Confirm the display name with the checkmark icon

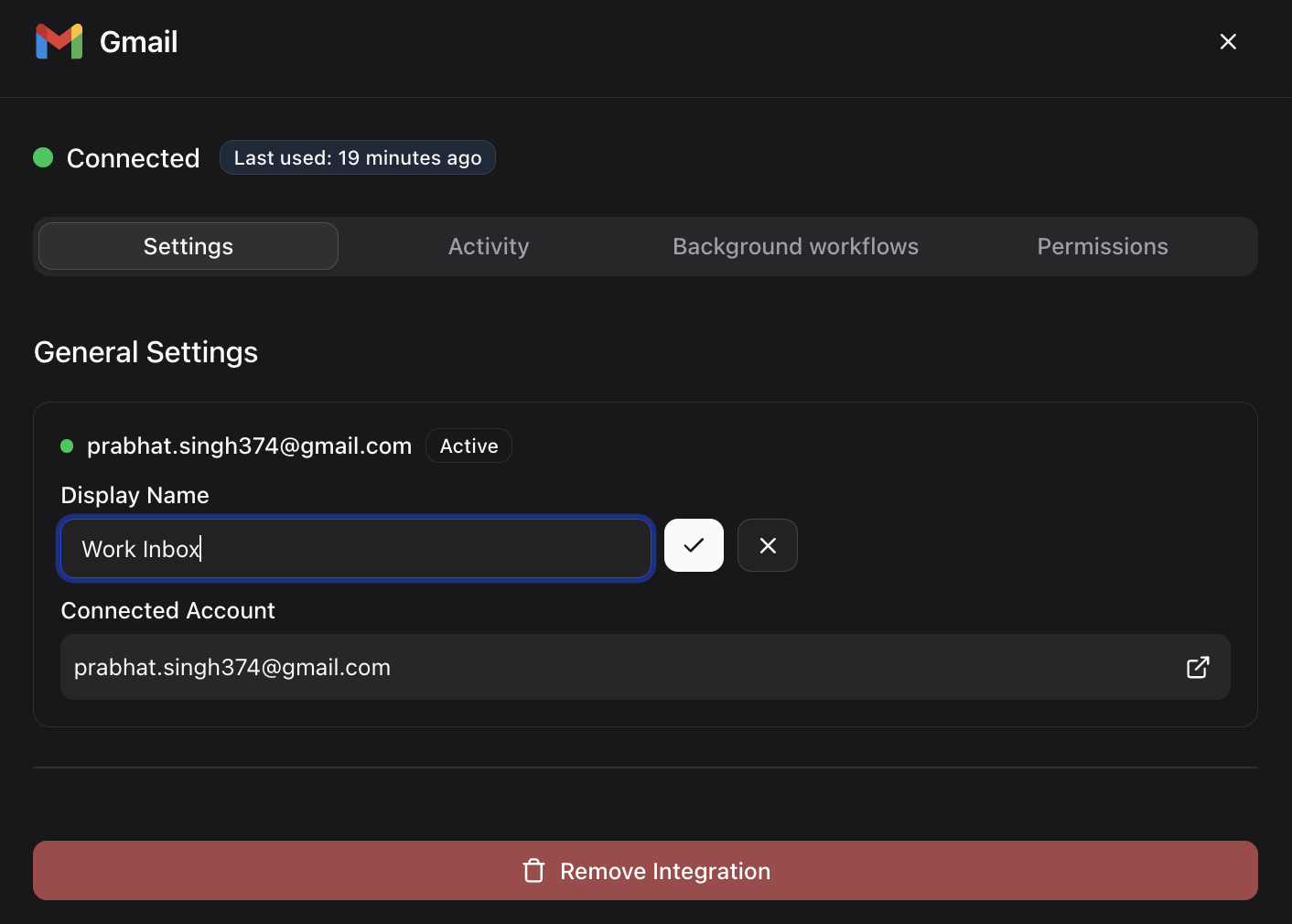tap(693, 545)
